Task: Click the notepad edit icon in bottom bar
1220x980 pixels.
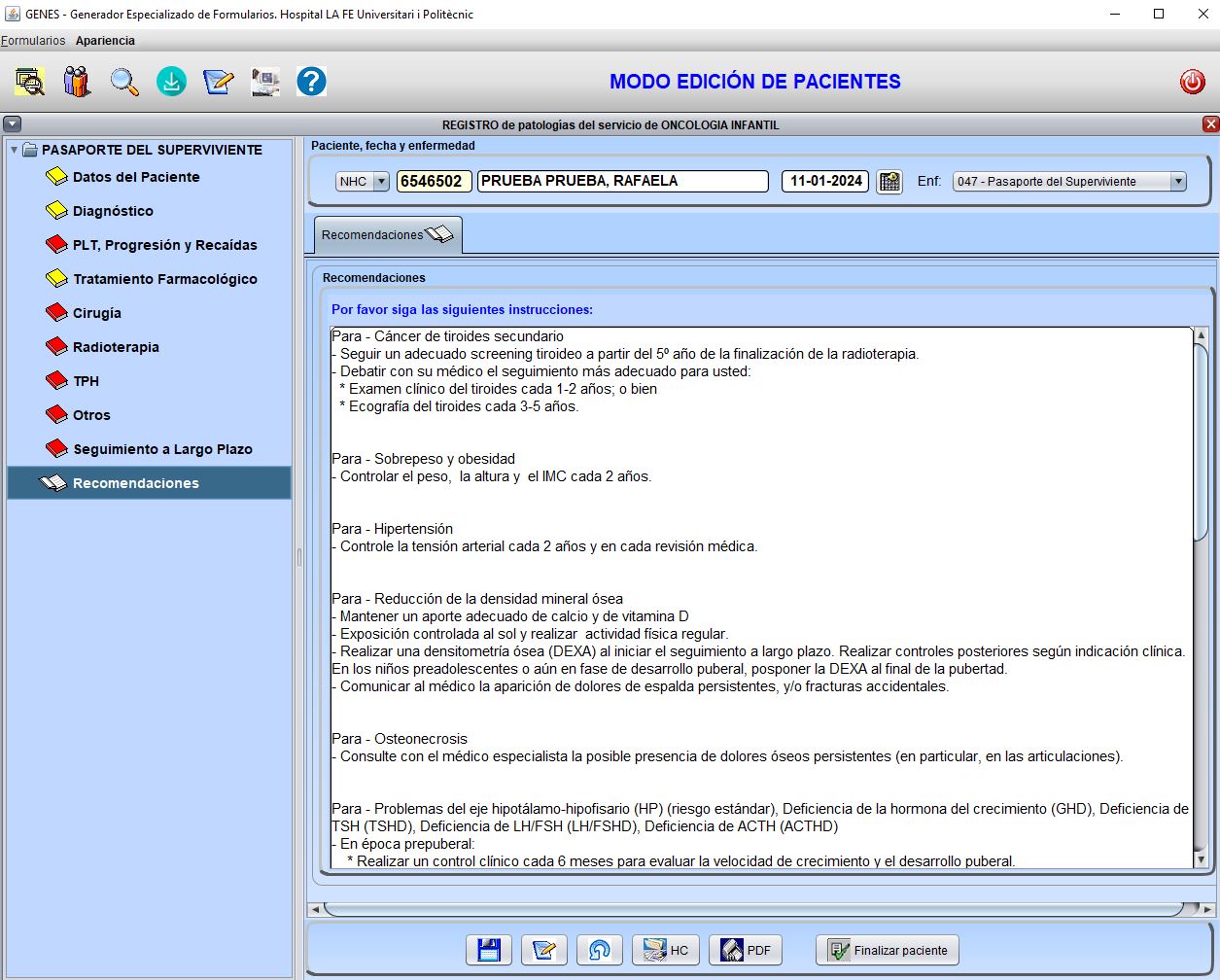Action: (544, 950)
